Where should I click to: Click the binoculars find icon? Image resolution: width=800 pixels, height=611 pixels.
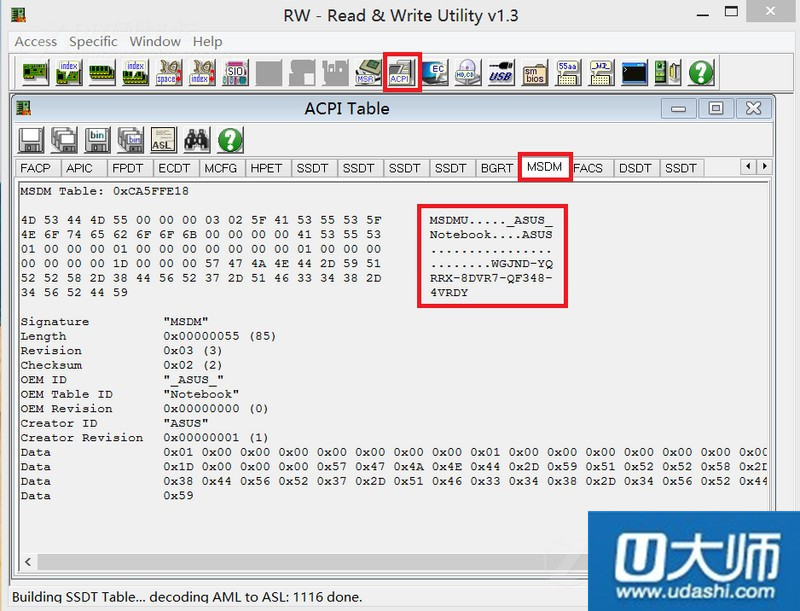(x=196, y=139)
